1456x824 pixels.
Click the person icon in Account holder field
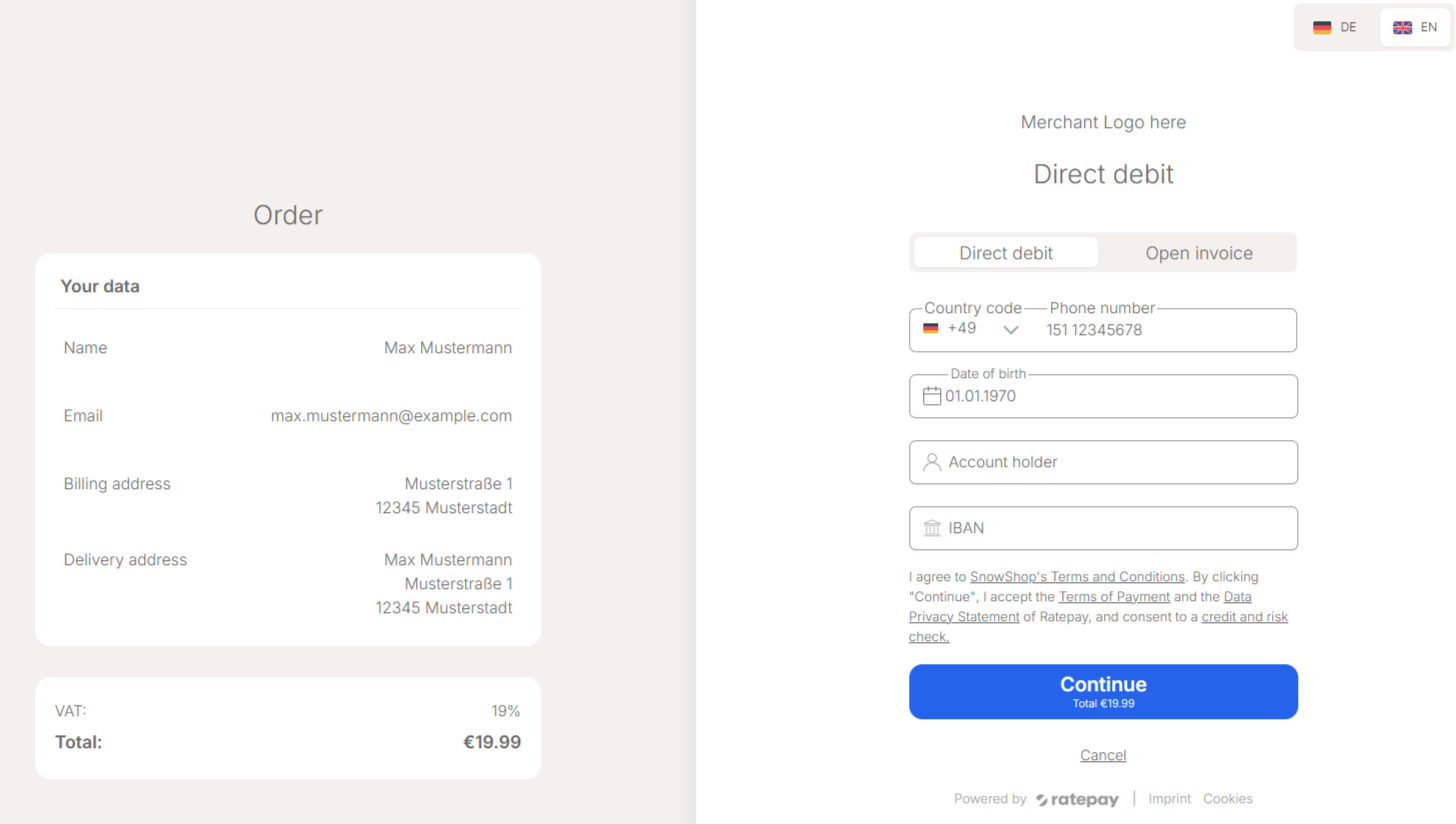coord(932,462)
